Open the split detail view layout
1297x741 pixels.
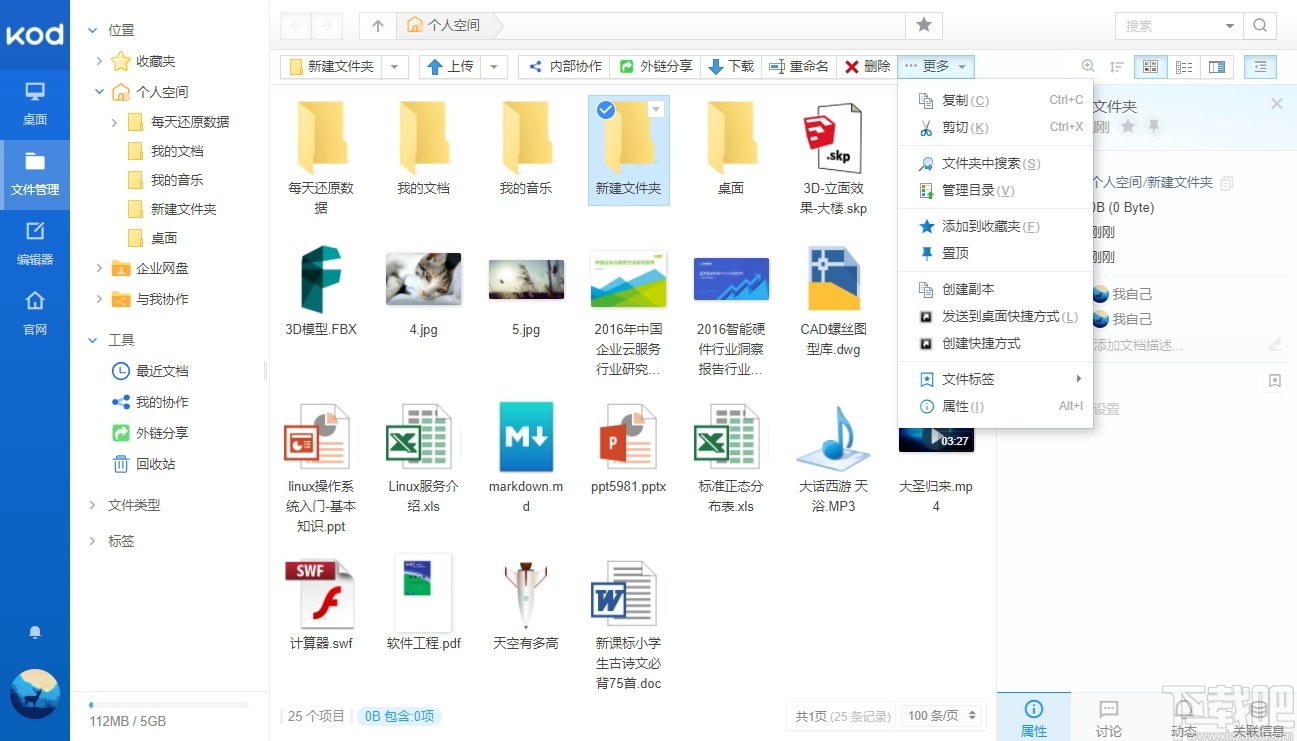1217,66
